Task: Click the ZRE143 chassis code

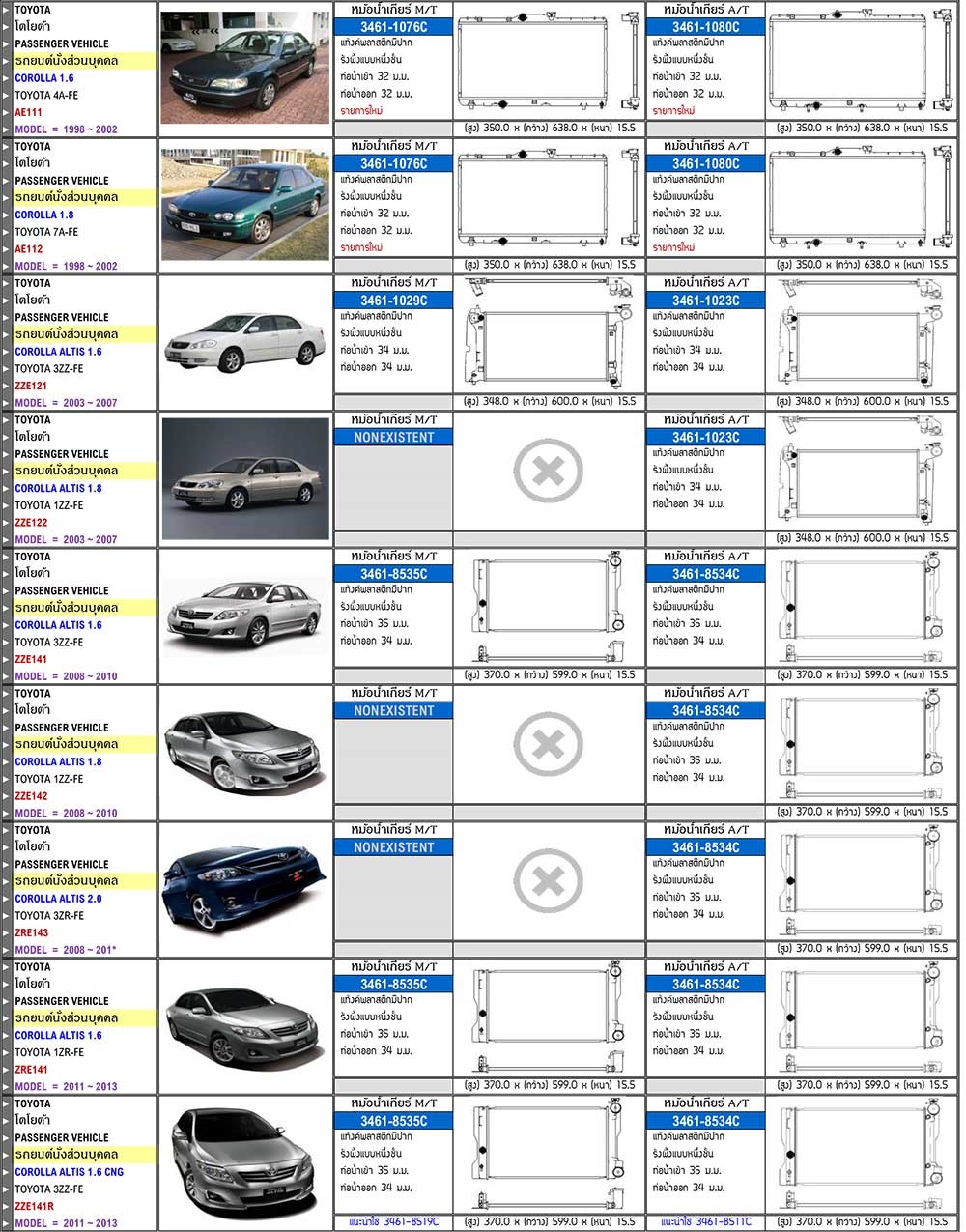Action: tap(31, 932)
